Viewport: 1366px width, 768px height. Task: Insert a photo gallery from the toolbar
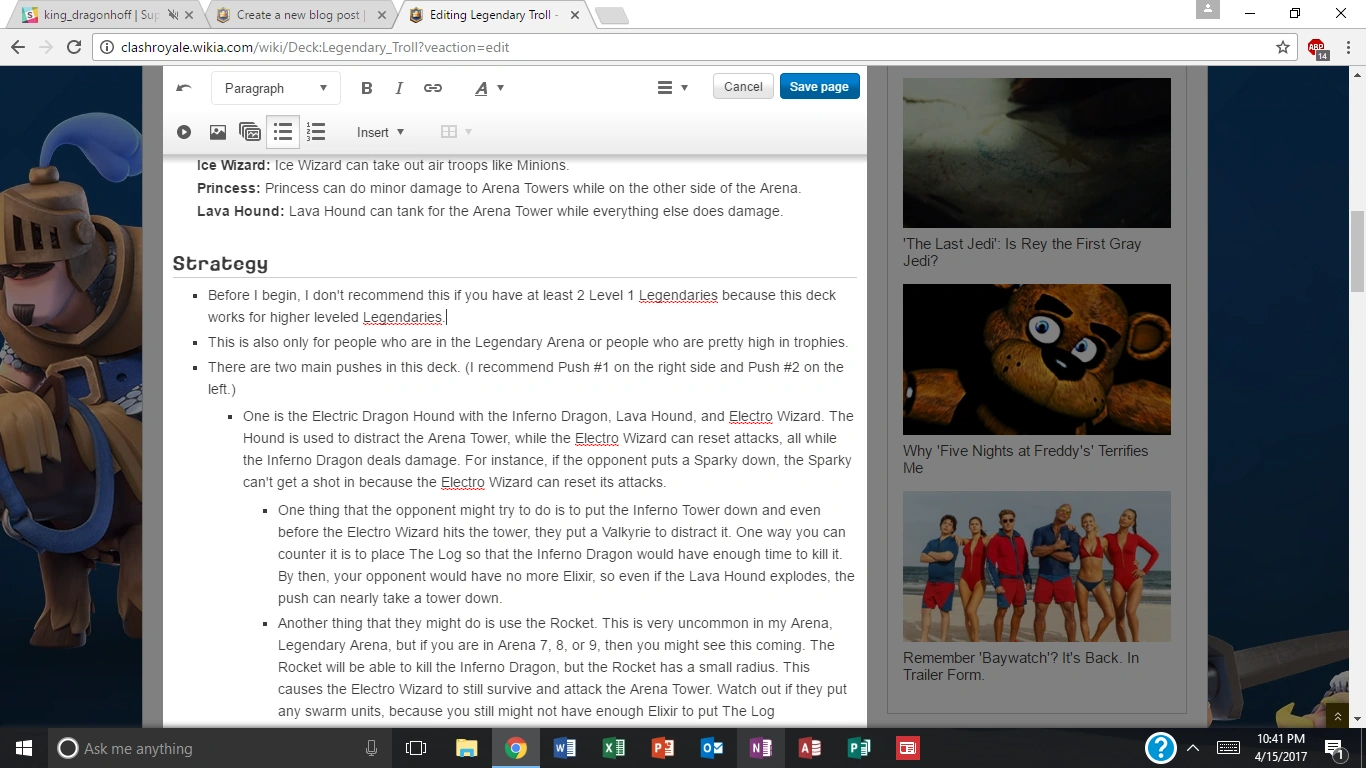[x=250, y=132]
